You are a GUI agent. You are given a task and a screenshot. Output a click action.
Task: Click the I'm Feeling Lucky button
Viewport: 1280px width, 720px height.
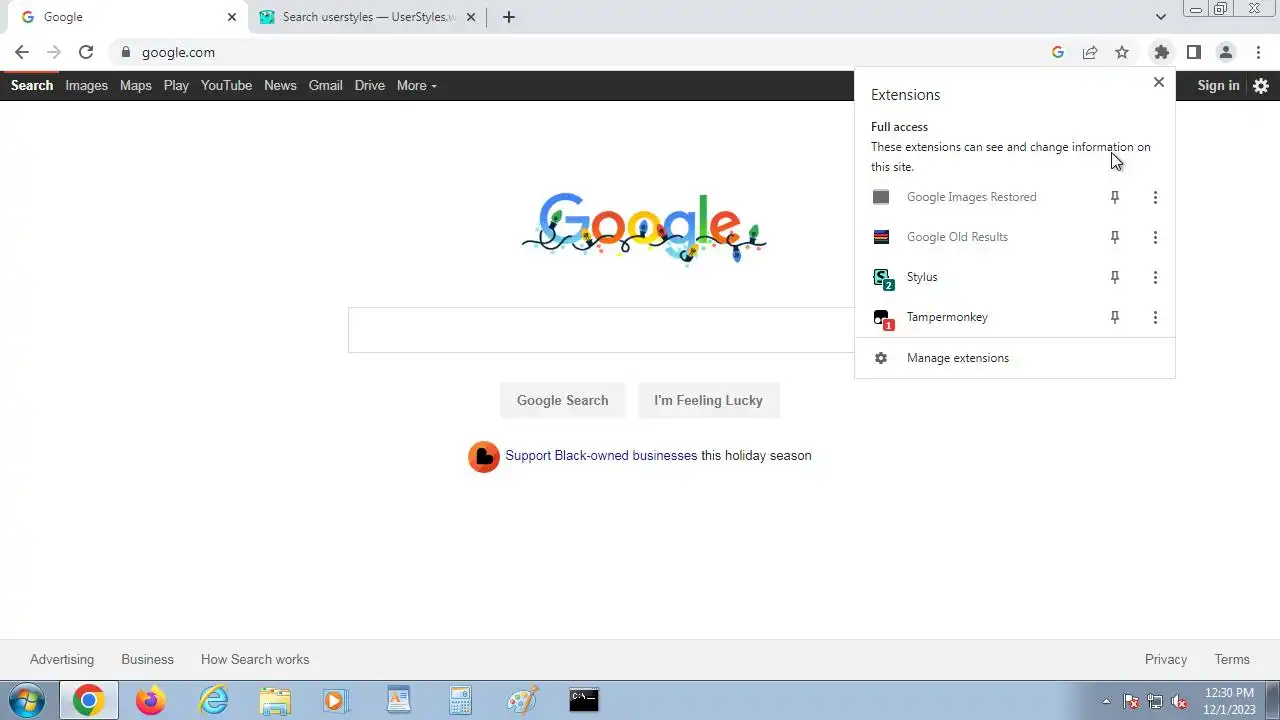pos(708,400)
